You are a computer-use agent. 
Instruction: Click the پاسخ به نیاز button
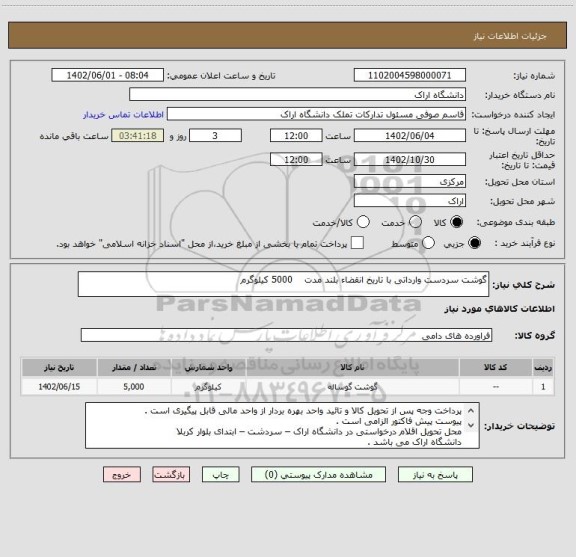pos(435,475)
